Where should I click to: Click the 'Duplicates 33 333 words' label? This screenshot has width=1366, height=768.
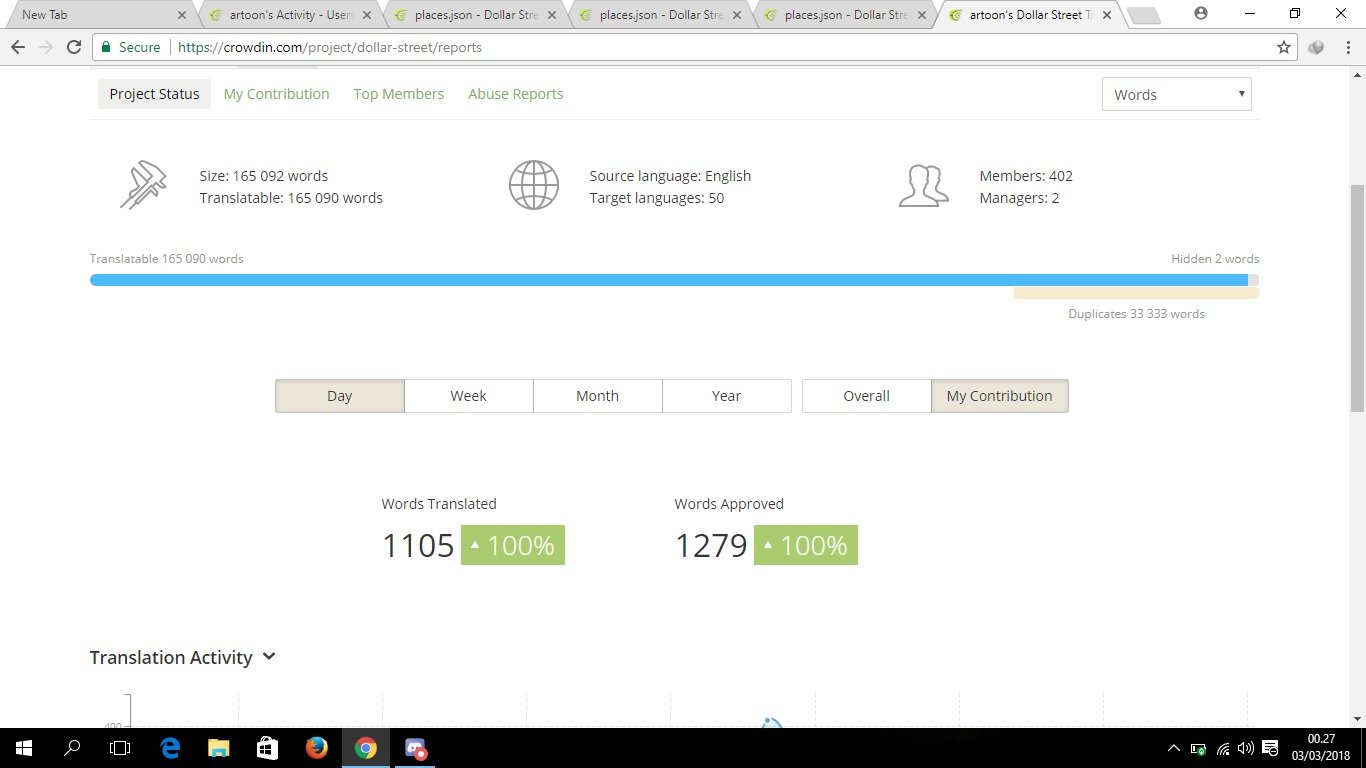point(1136,314)
